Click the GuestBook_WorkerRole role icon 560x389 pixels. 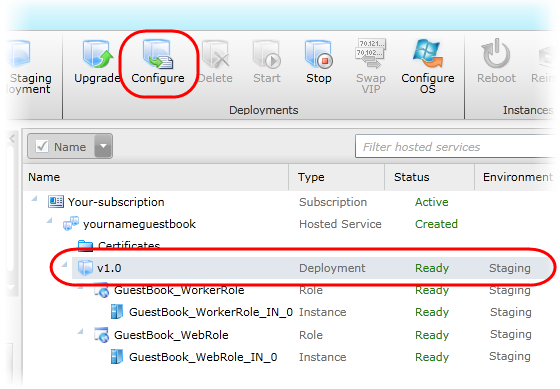click(x=101, y=290)
